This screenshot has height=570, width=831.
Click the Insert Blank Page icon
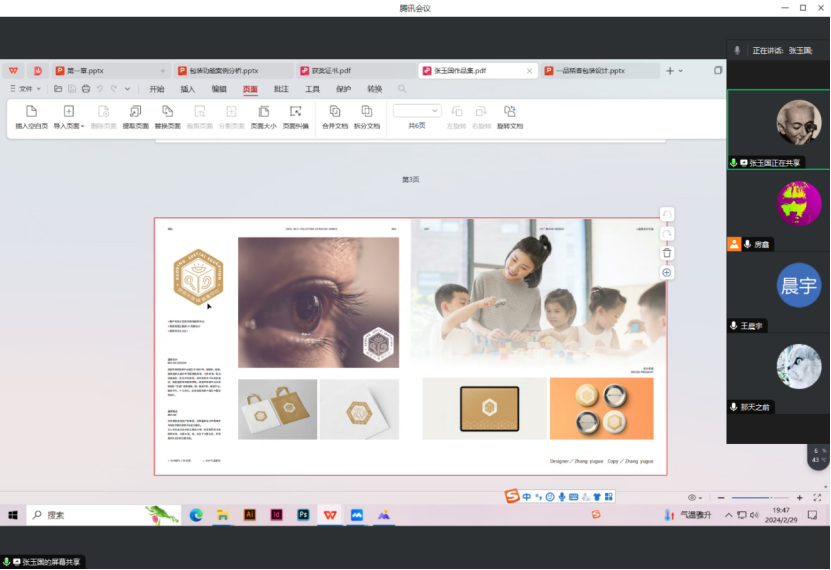(31, 112)
